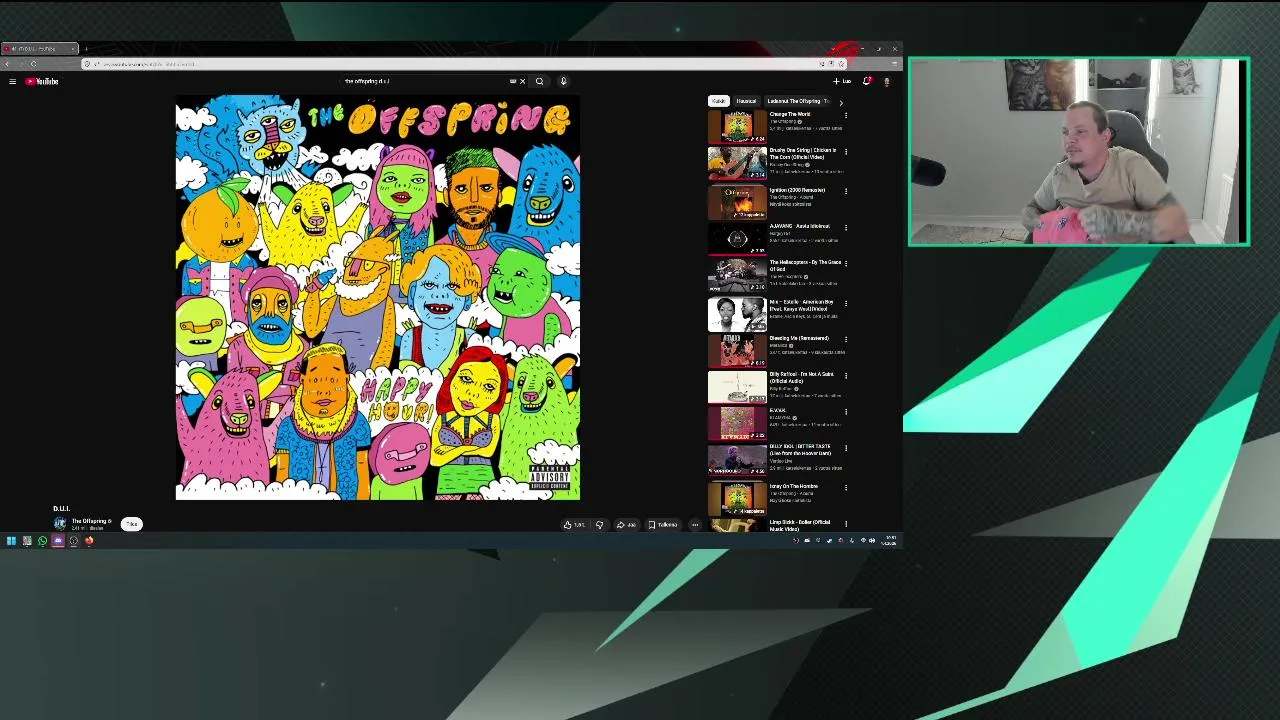Go to the YouTube home logo
Viewport: 1280px width, 720px height.
42,81
